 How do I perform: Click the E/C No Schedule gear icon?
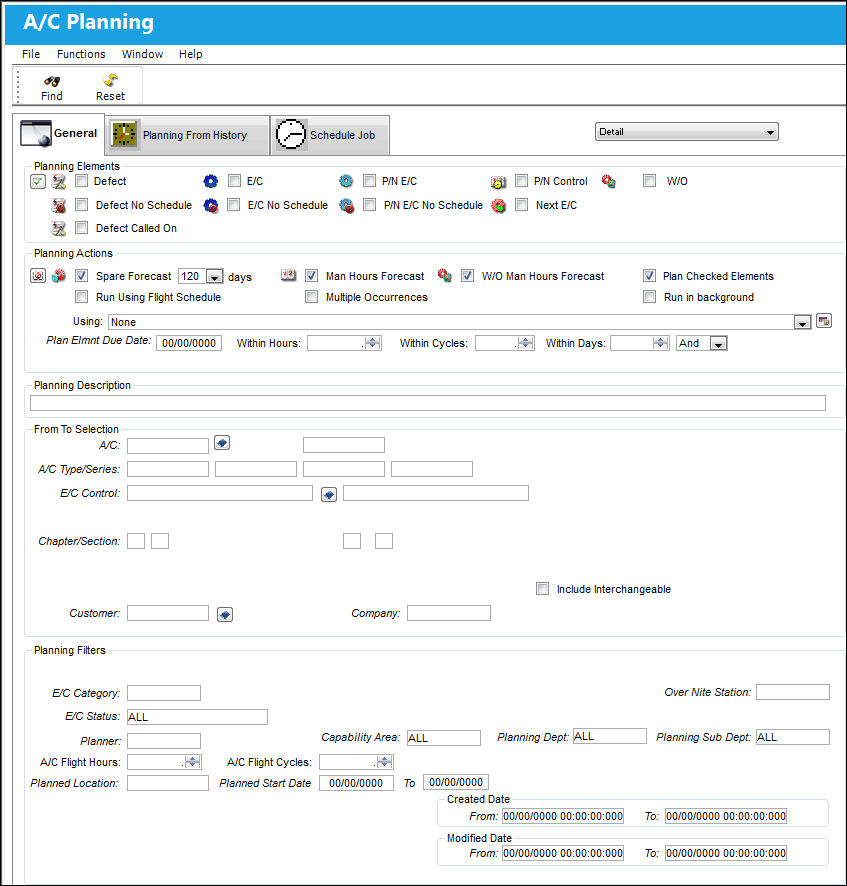coord(211,205)
